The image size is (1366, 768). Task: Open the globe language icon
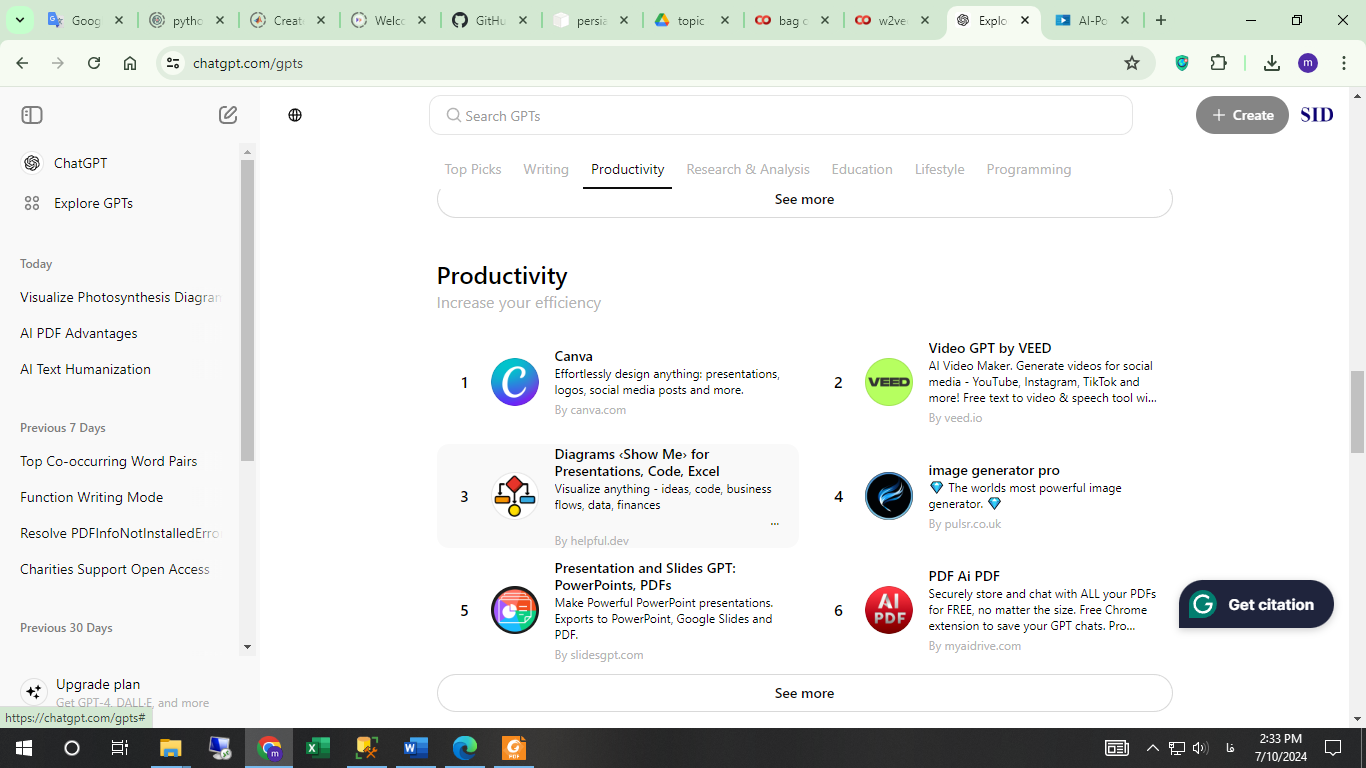295,115
